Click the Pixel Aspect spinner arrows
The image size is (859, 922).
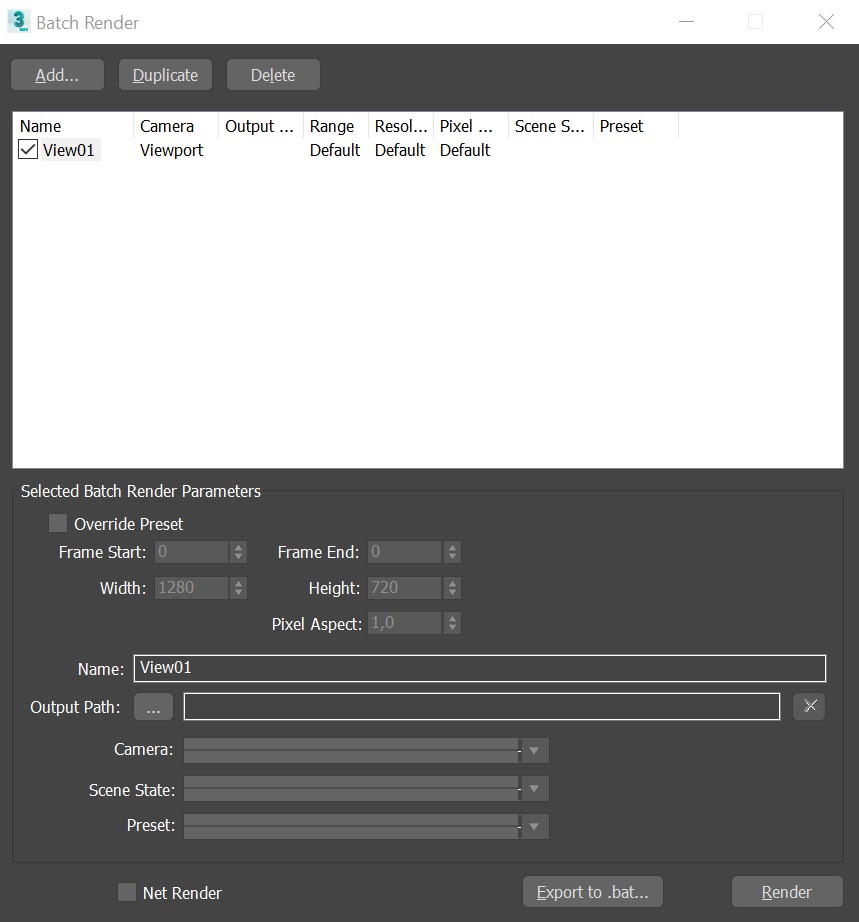click(452, 623)
